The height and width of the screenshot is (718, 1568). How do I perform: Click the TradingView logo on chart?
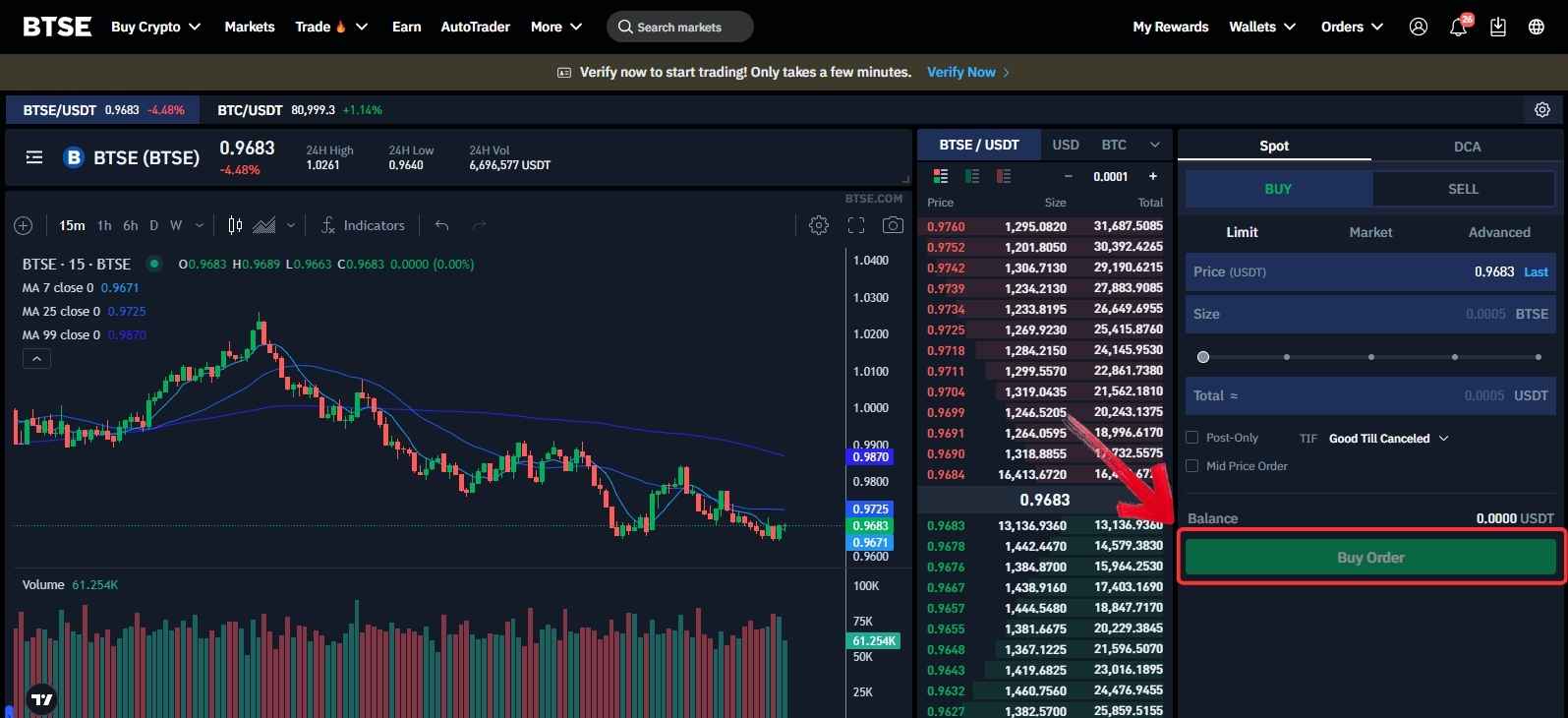point(41,699)
